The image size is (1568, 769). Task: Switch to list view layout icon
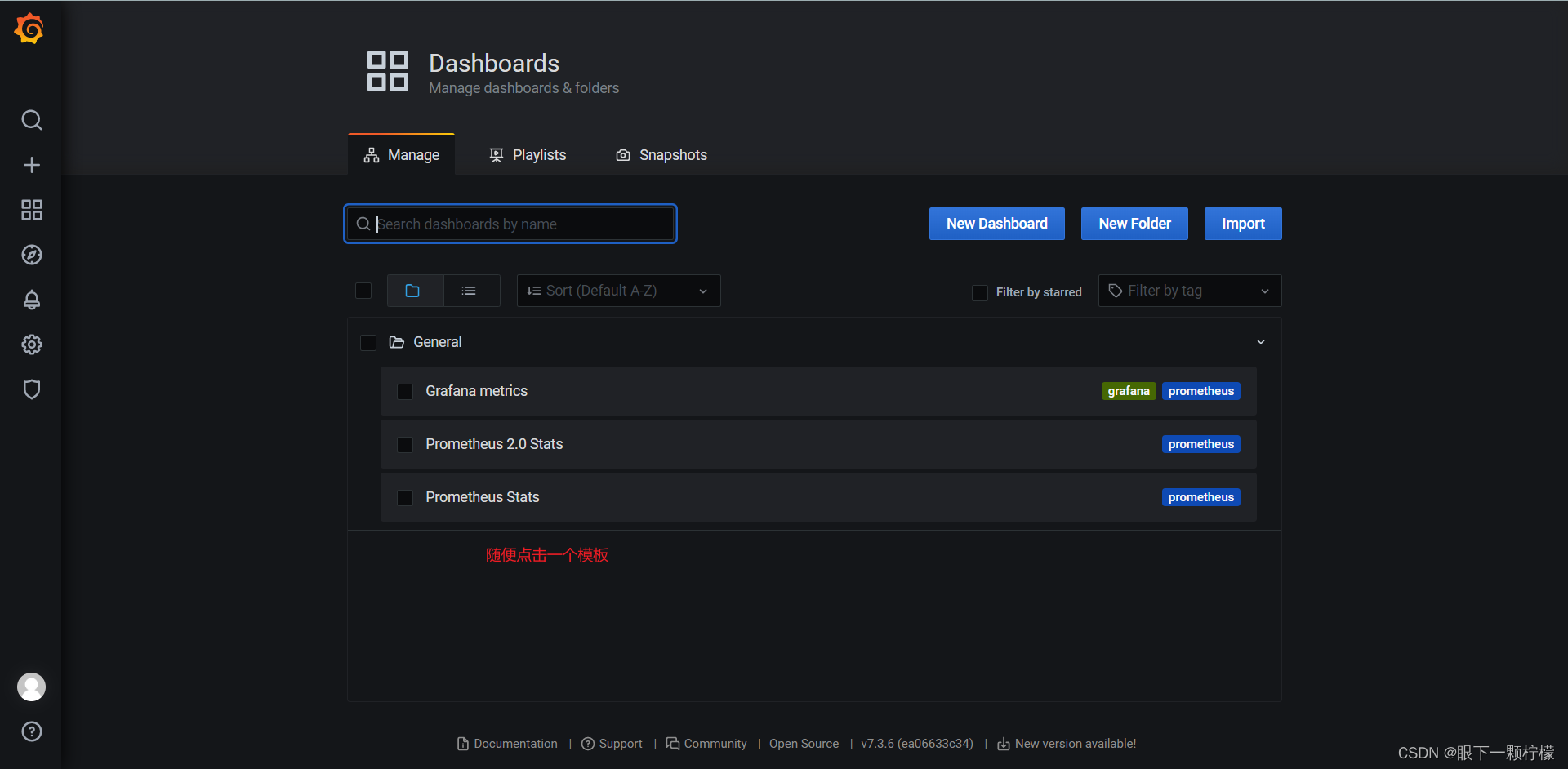tap(471, 291)
